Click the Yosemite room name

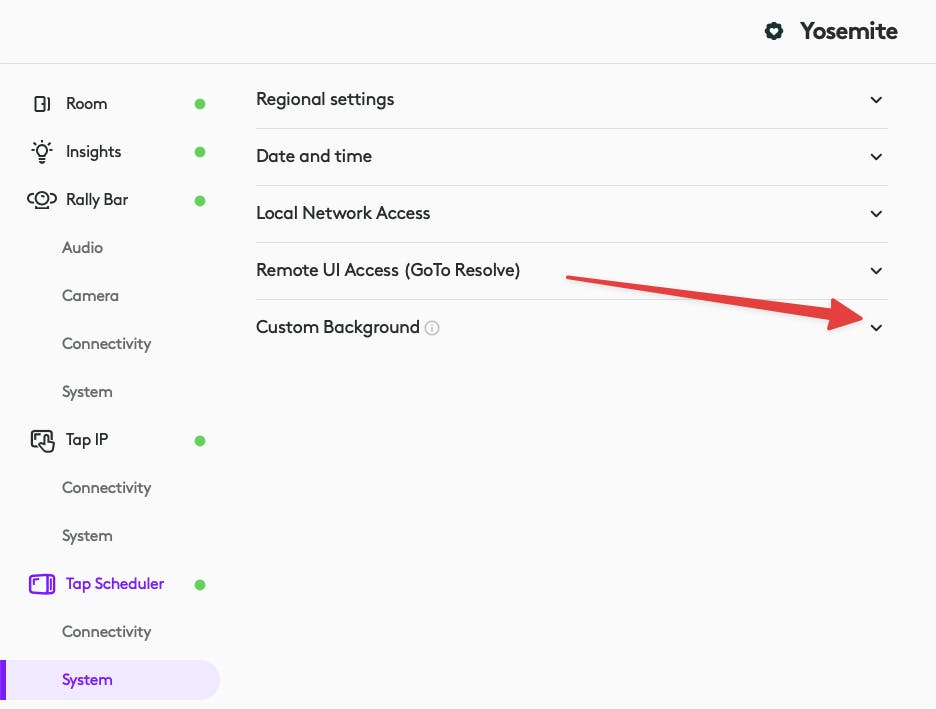click(848, 32)
